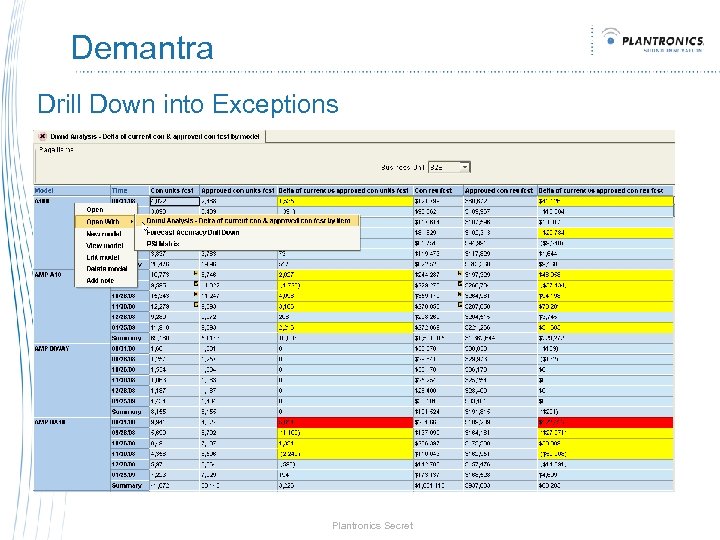Viewport: 720px width, 540px height.
Task: Click the red delta units cell in last model
Action: click(345, 422)
